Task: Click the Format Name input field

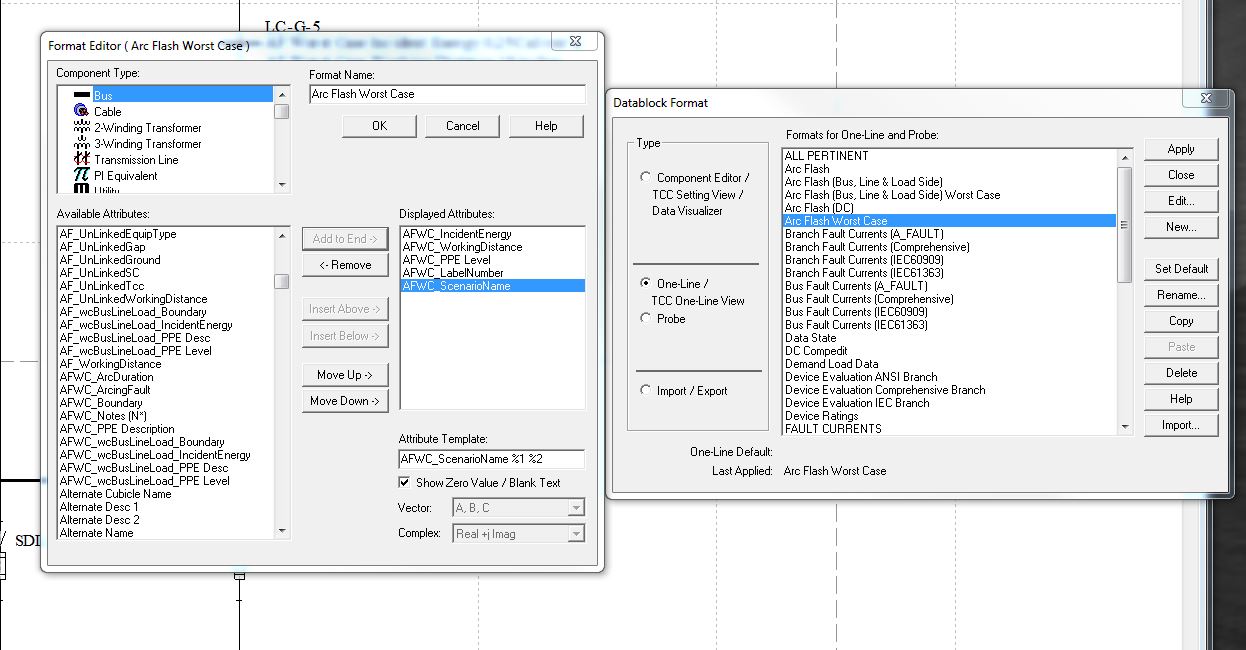Action: coord(447,94)
